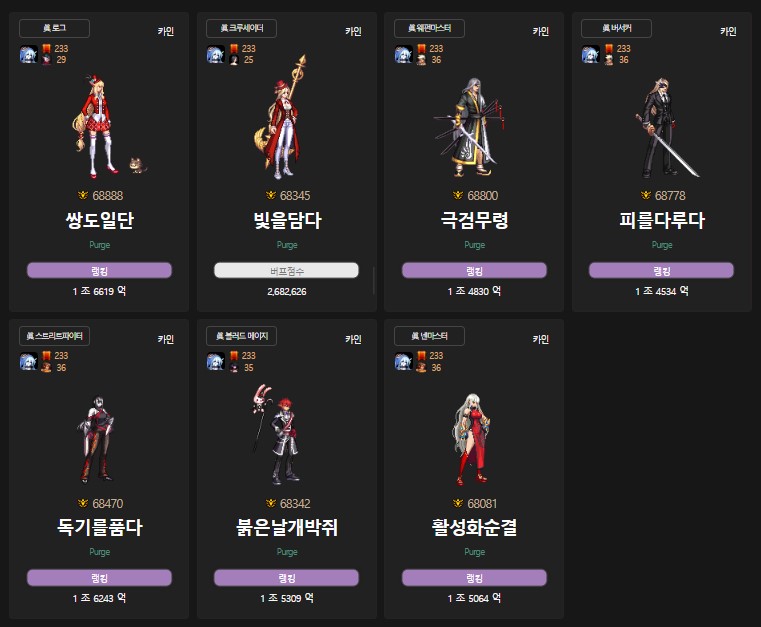This screenshot has width=761, height=627.
Task: Click the 피를다루다 berserker sprite
Action: (x=665, y=127)
